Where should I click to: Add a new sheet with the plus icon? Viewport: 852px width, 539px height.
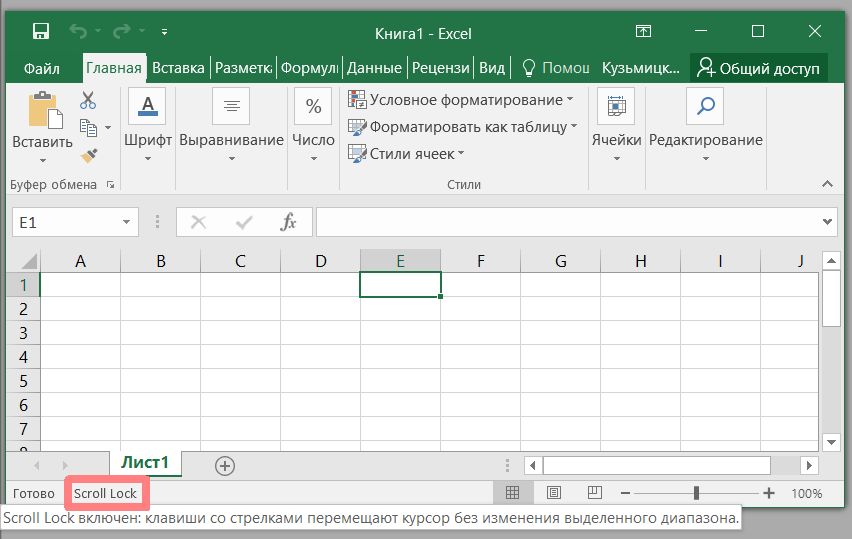click(225, 466)
